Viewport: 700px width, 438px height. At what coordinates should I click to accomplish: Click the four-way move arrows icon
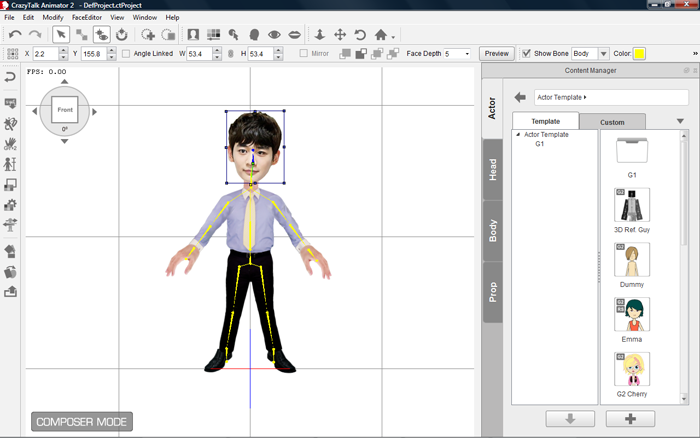pyautogui.click(x=340, y=34)
